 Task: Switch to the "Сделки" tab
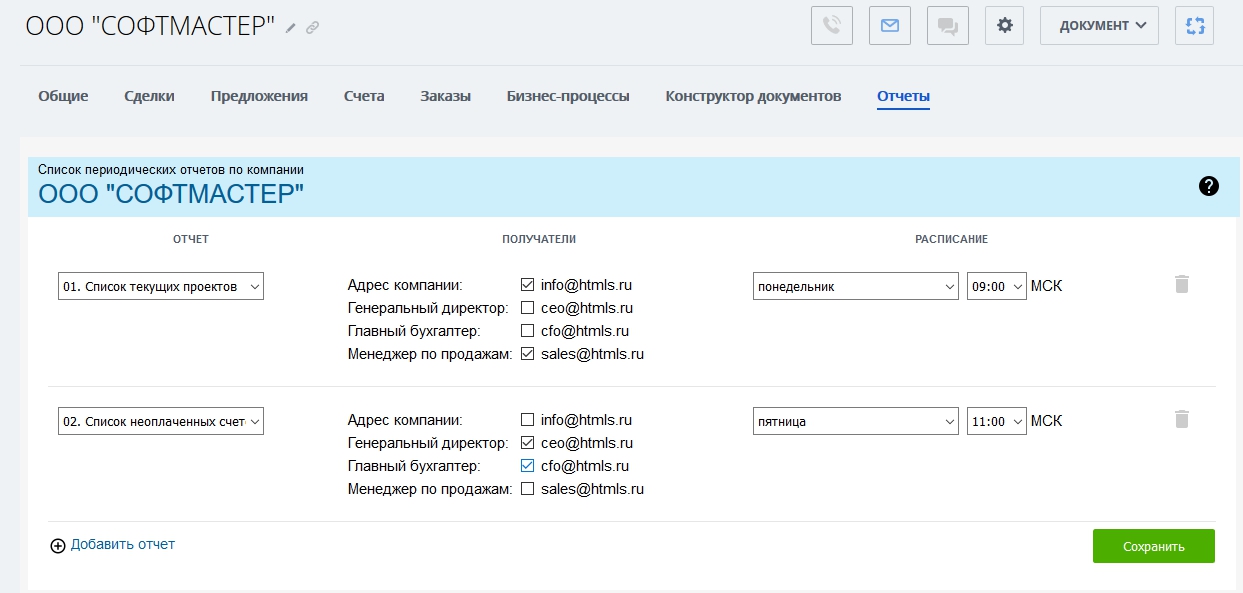[x=149, y=96]
